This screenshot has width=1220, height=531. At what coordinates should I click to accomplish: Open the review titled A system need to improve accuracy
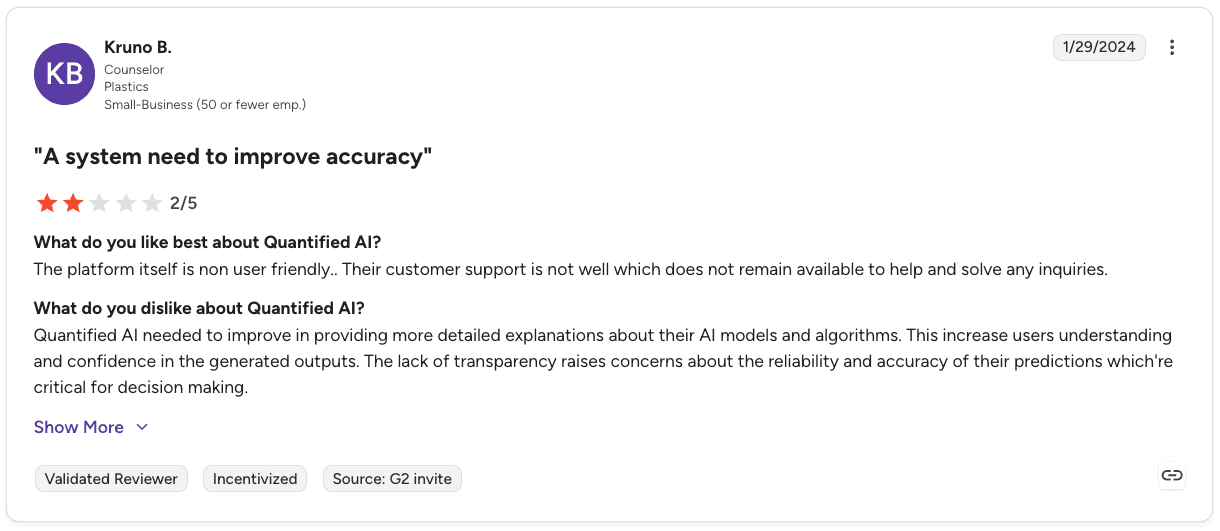coord(233,156)
